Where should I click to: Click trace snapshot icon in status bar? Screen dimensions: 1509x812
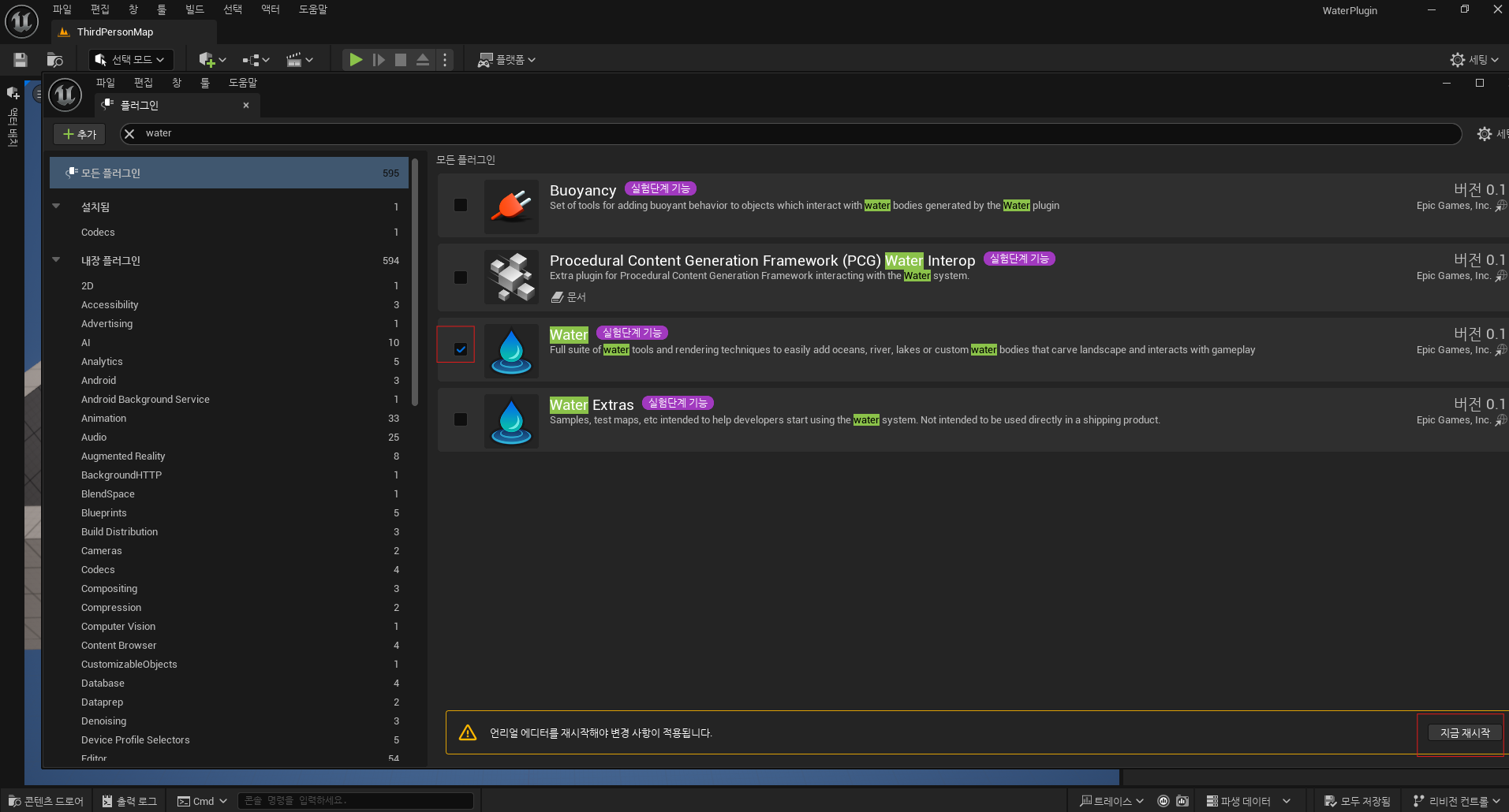1182,801
